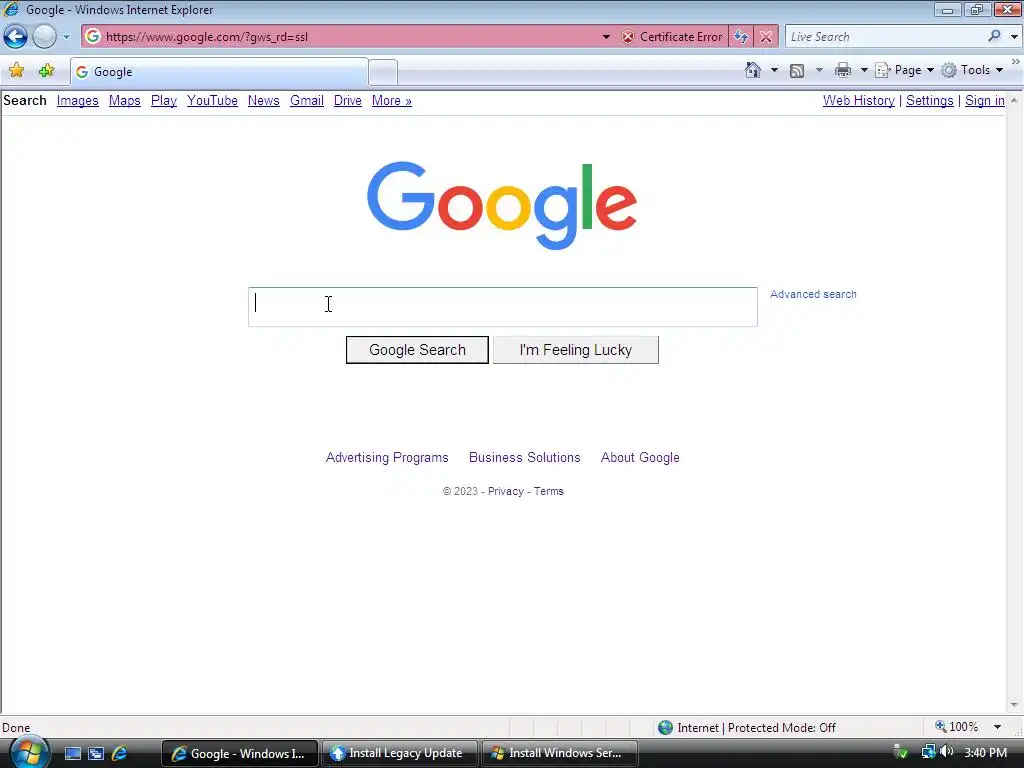The width and height of the screenshot is (1024, 768).
Task: Click the More » link
Action: pos(392,101)
